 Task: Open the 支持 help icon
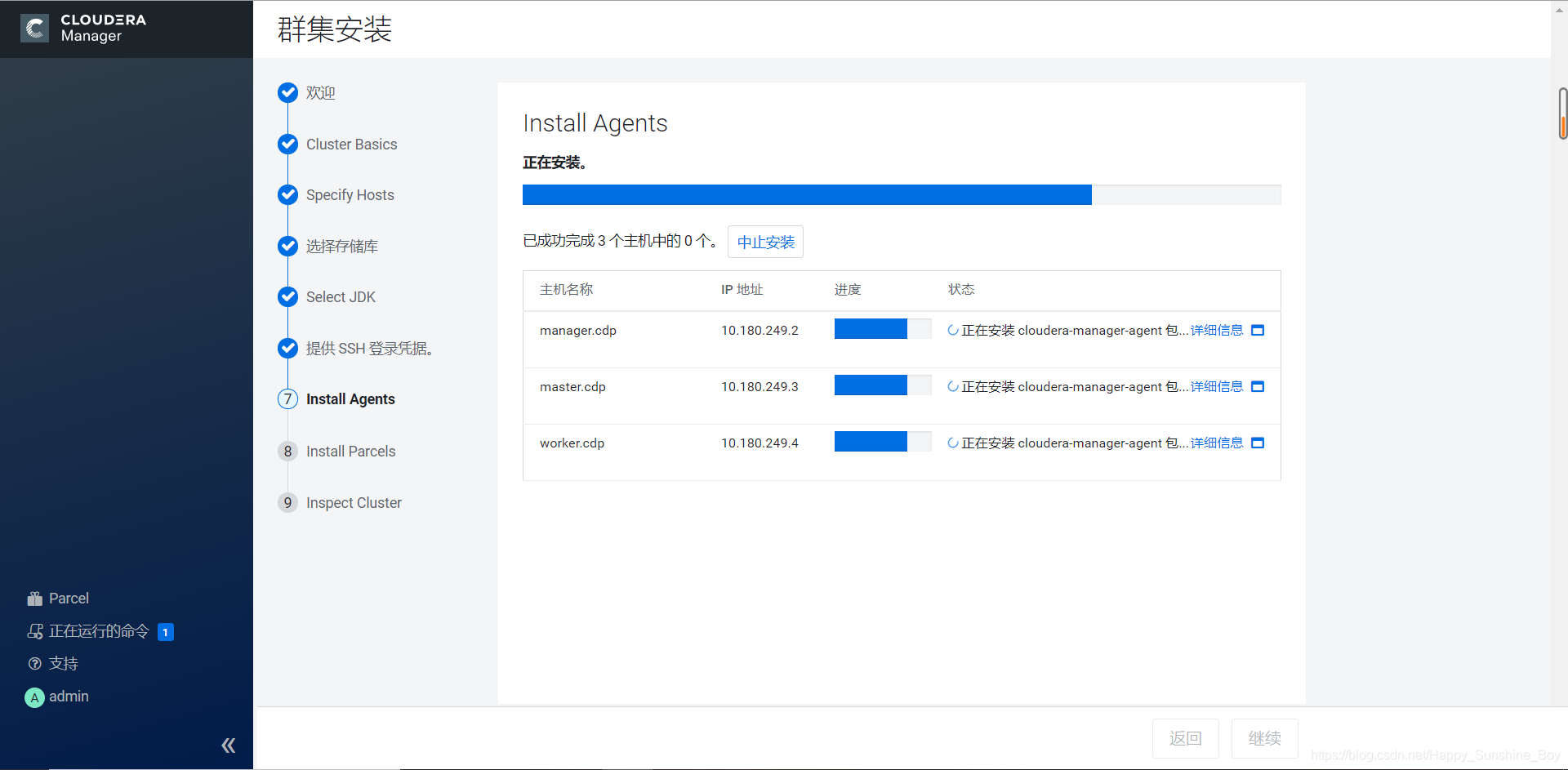pyautogui.click(x=34, y=663)
